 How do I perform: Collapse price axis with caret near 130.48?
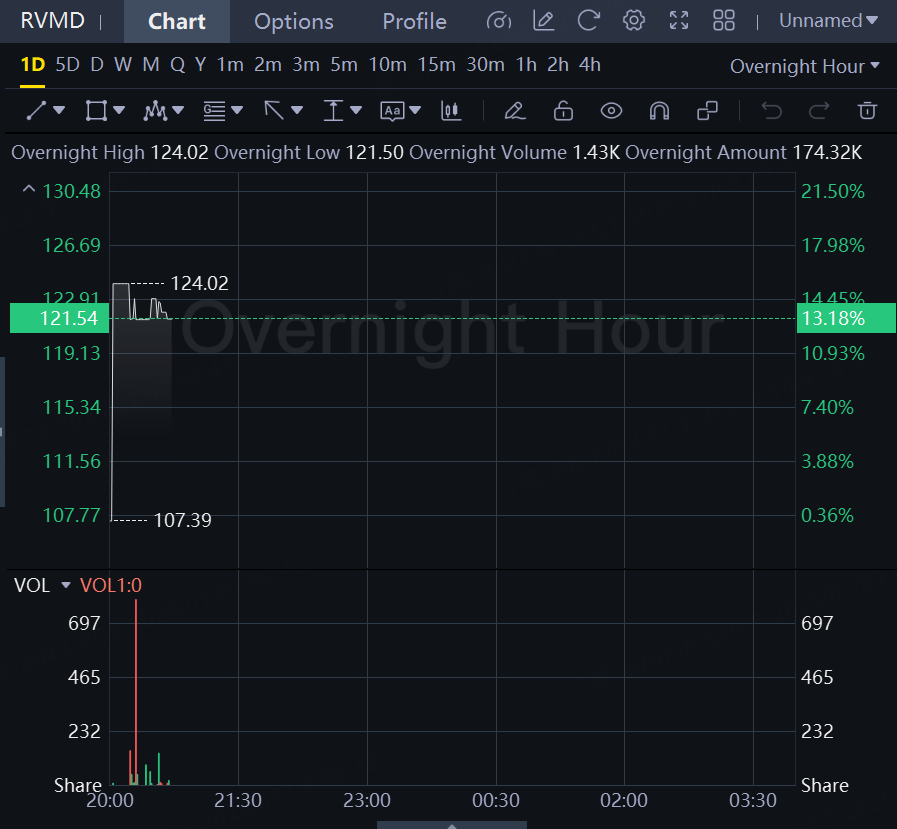[x=28, y=188]
